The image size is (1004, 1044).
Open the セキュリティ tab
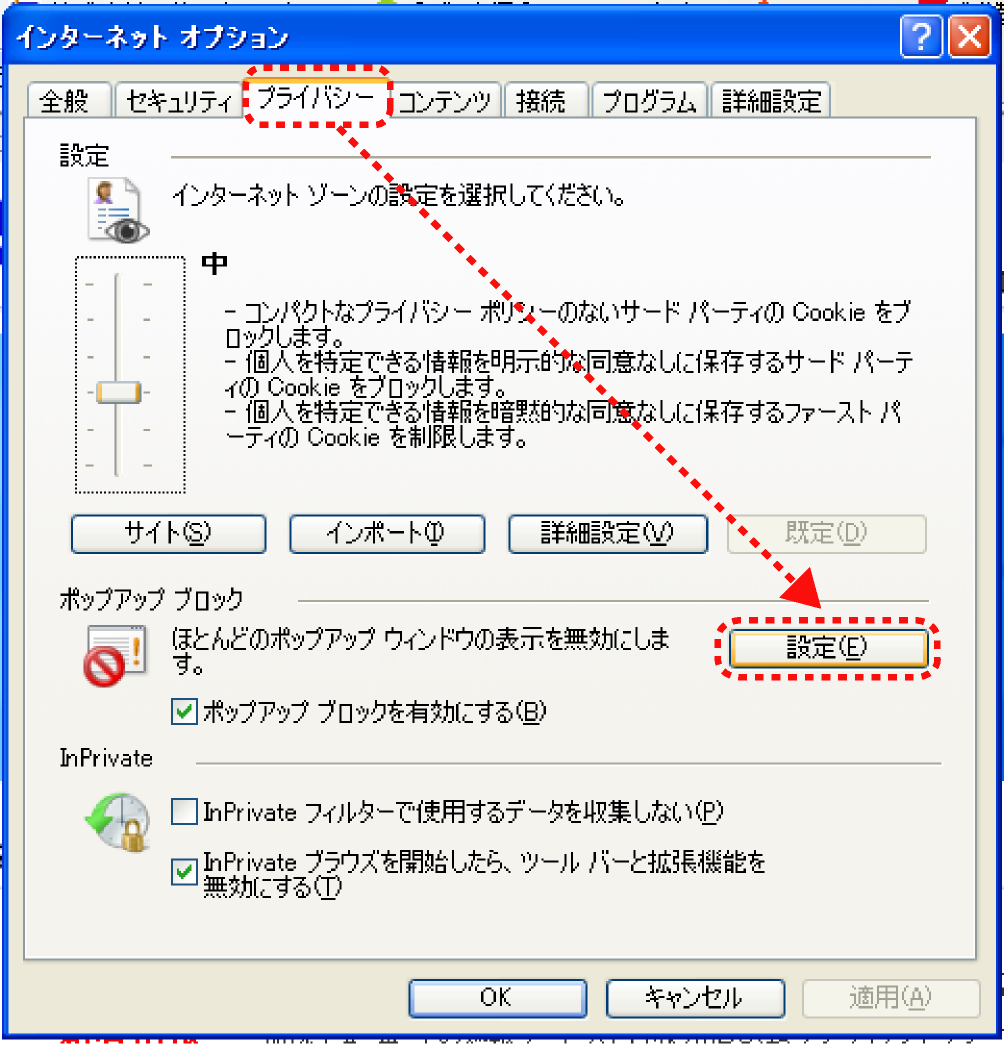[x=178, y=101]
